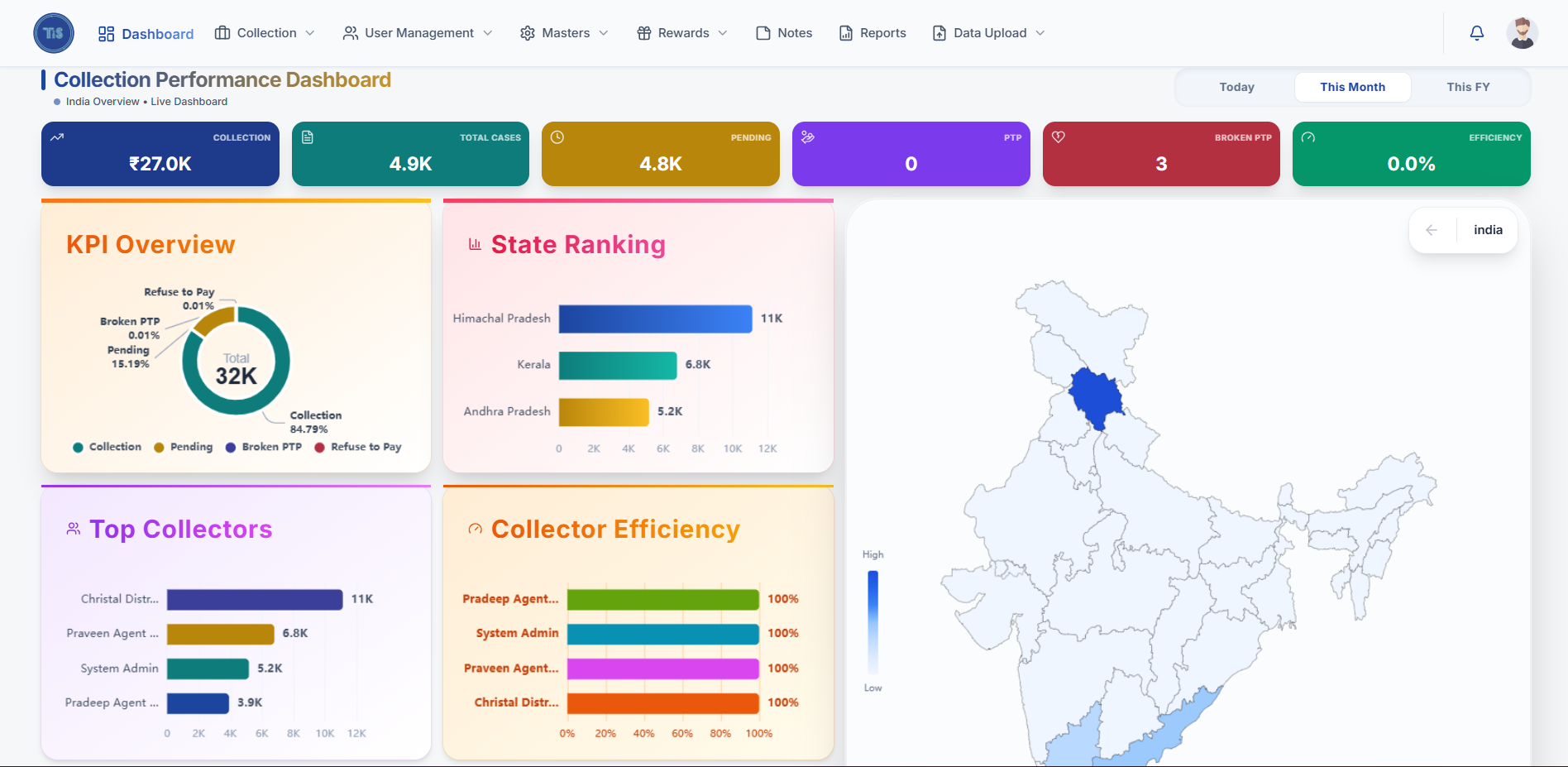Viewport: 1568px width, 767px height.
Task: Open the Dashboard menu item
Action: point(146,34)
